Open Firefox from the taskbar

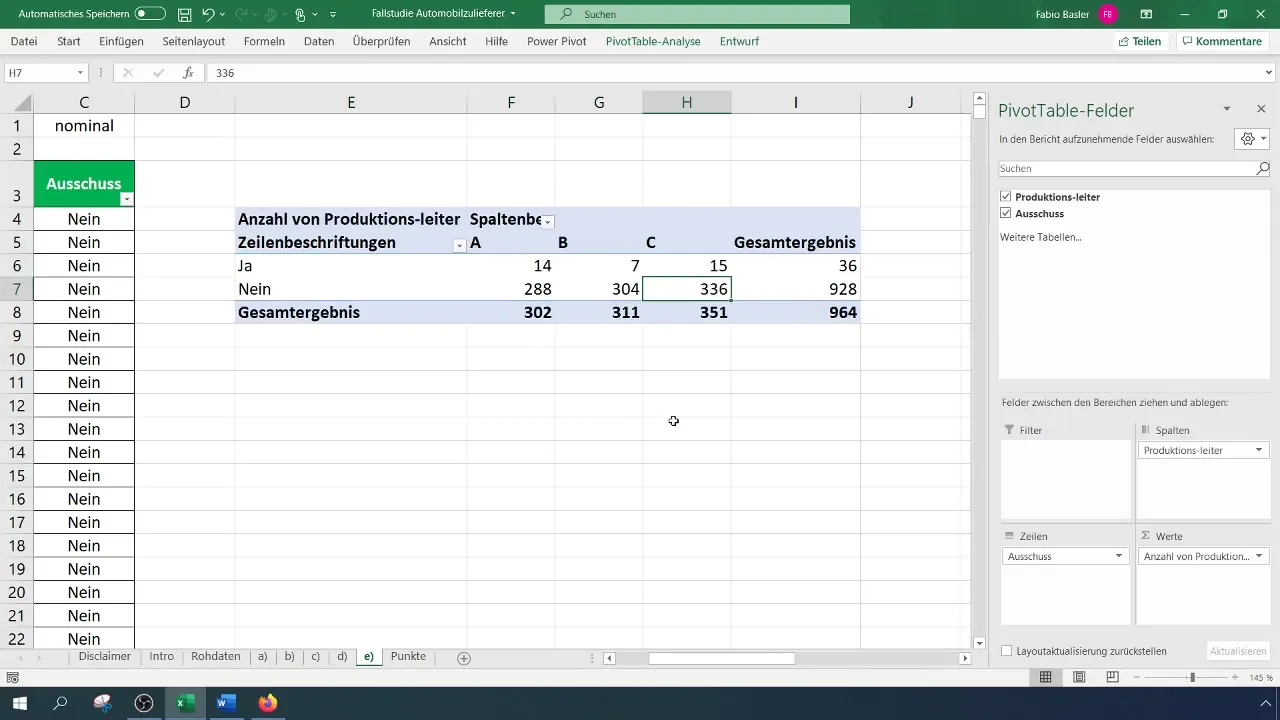[267, 703]
